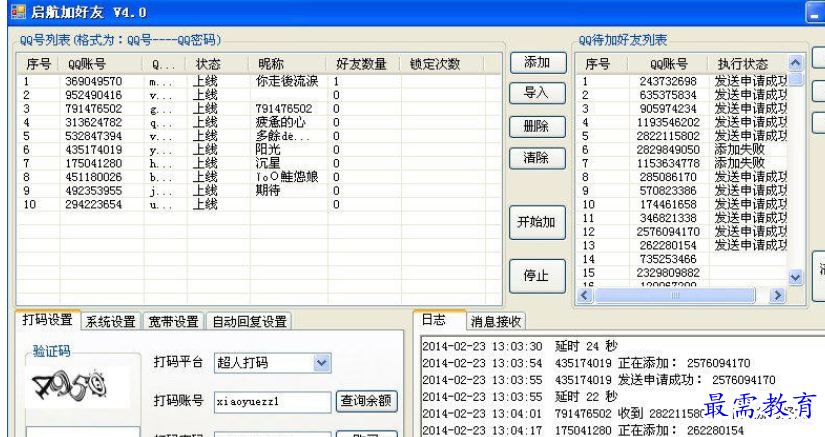Start adding friends with 开始加 button
825x437 pixels.
[538, 222]
